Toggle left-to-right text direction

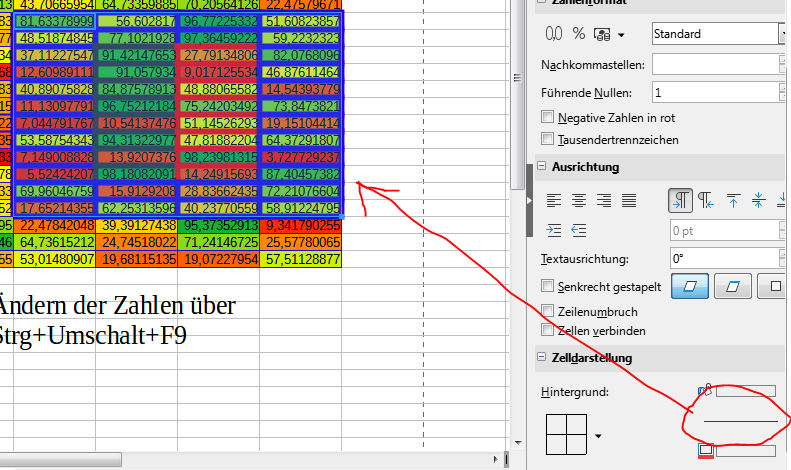[x=681, y=201]
